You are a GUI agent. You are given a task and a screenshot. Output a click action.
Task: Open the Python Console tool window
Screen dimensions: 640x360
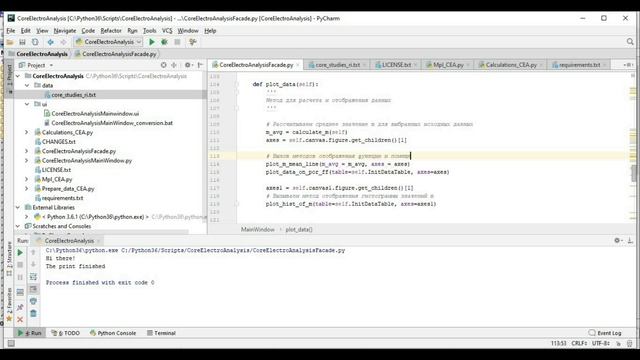(113, 333)
